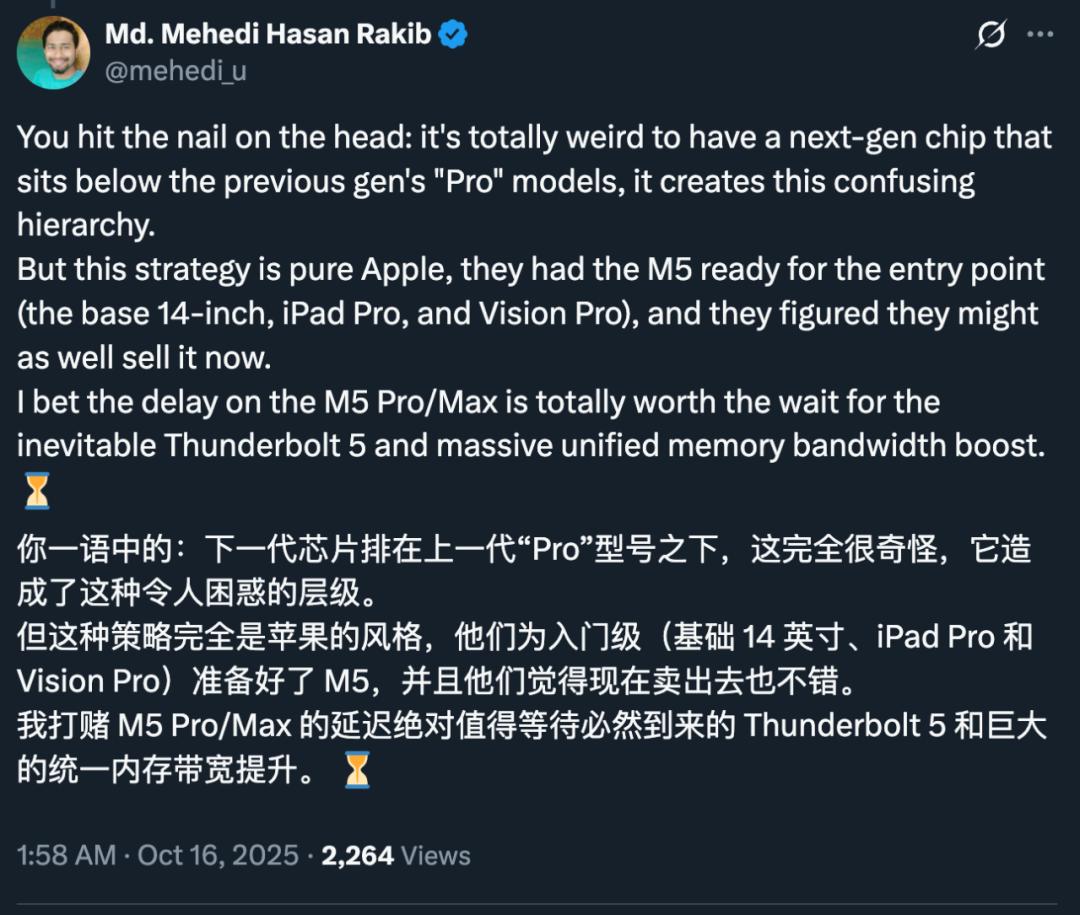
Task: Click the hourglass emoji after the Chinese text
Action: tap(357, 769)
